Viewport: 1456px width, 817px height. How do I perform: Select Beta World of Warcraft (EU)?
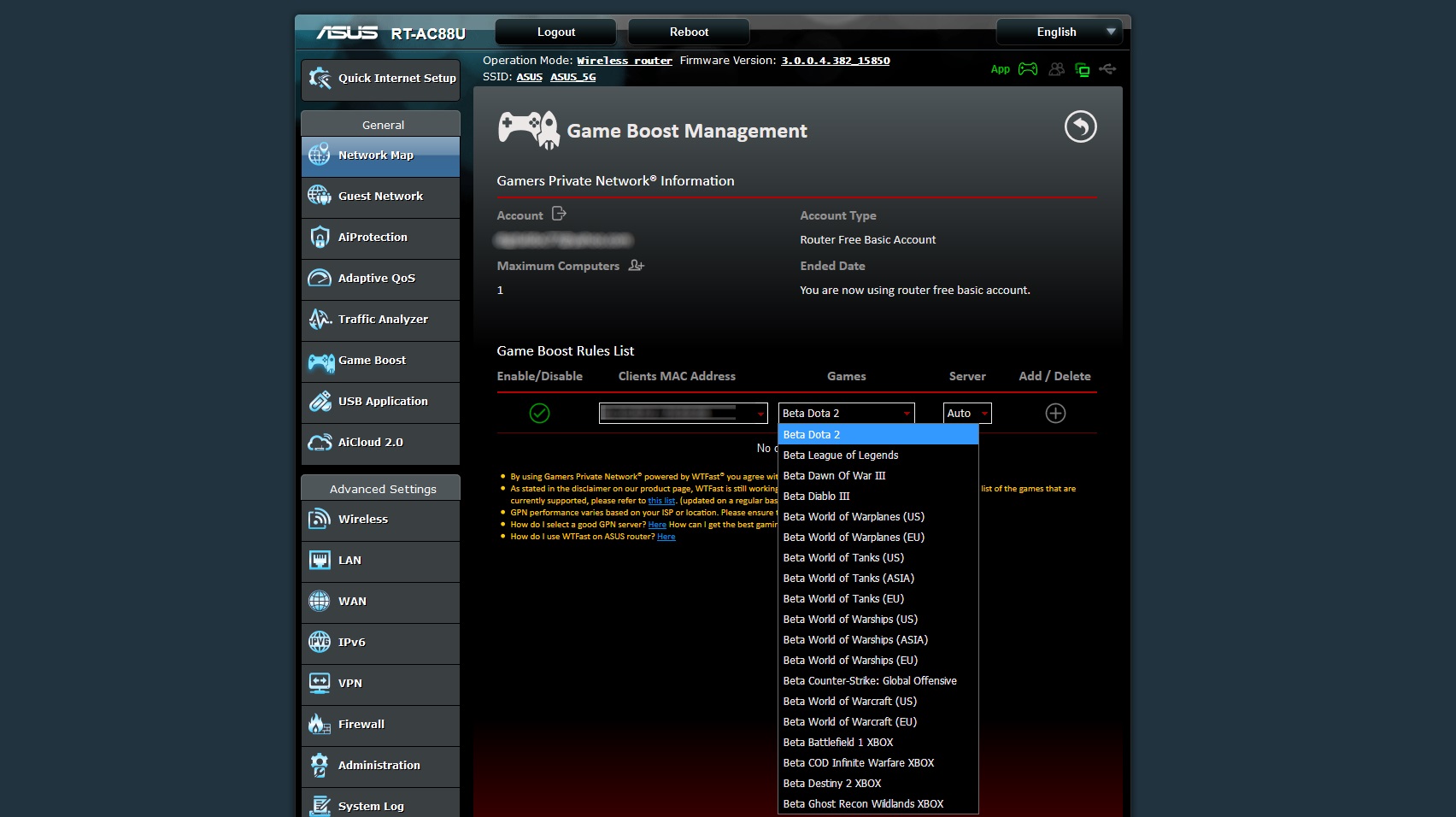click(x=878, y=722)
